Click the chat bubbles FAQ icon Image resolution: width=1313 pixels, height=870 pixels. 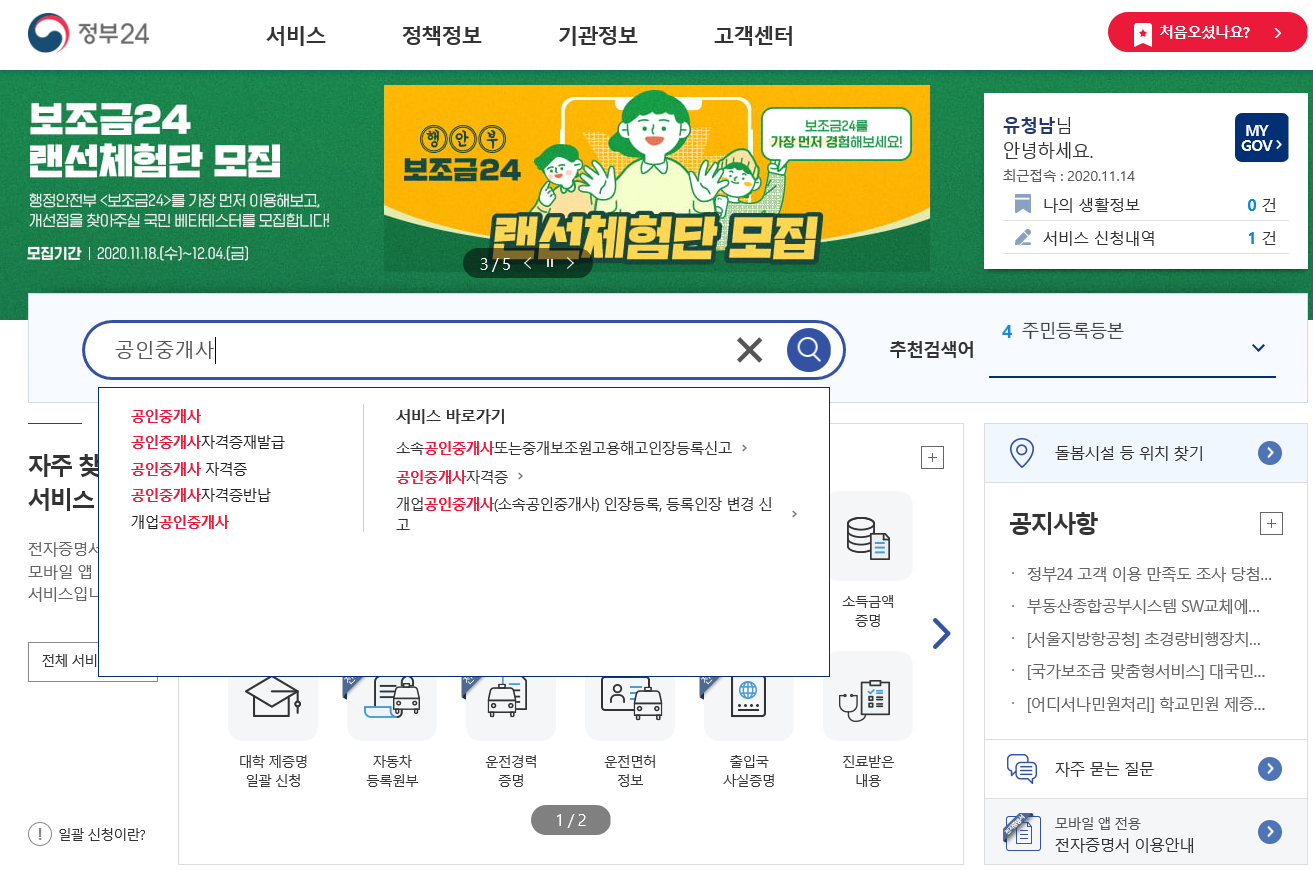point(1021,769)
